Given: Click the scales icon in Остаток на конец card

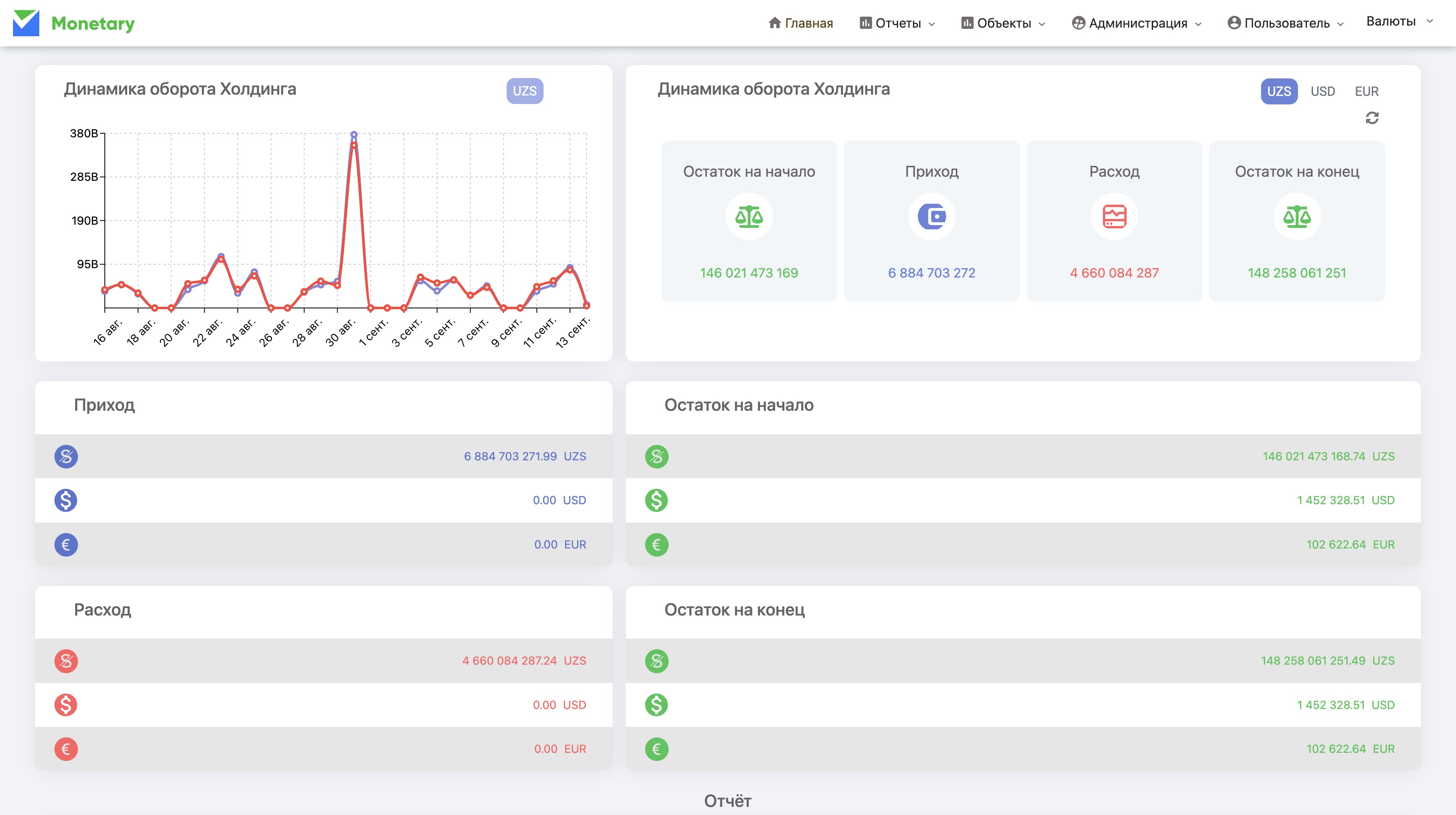Looking at the screenshot, I should click(1297, 217).
